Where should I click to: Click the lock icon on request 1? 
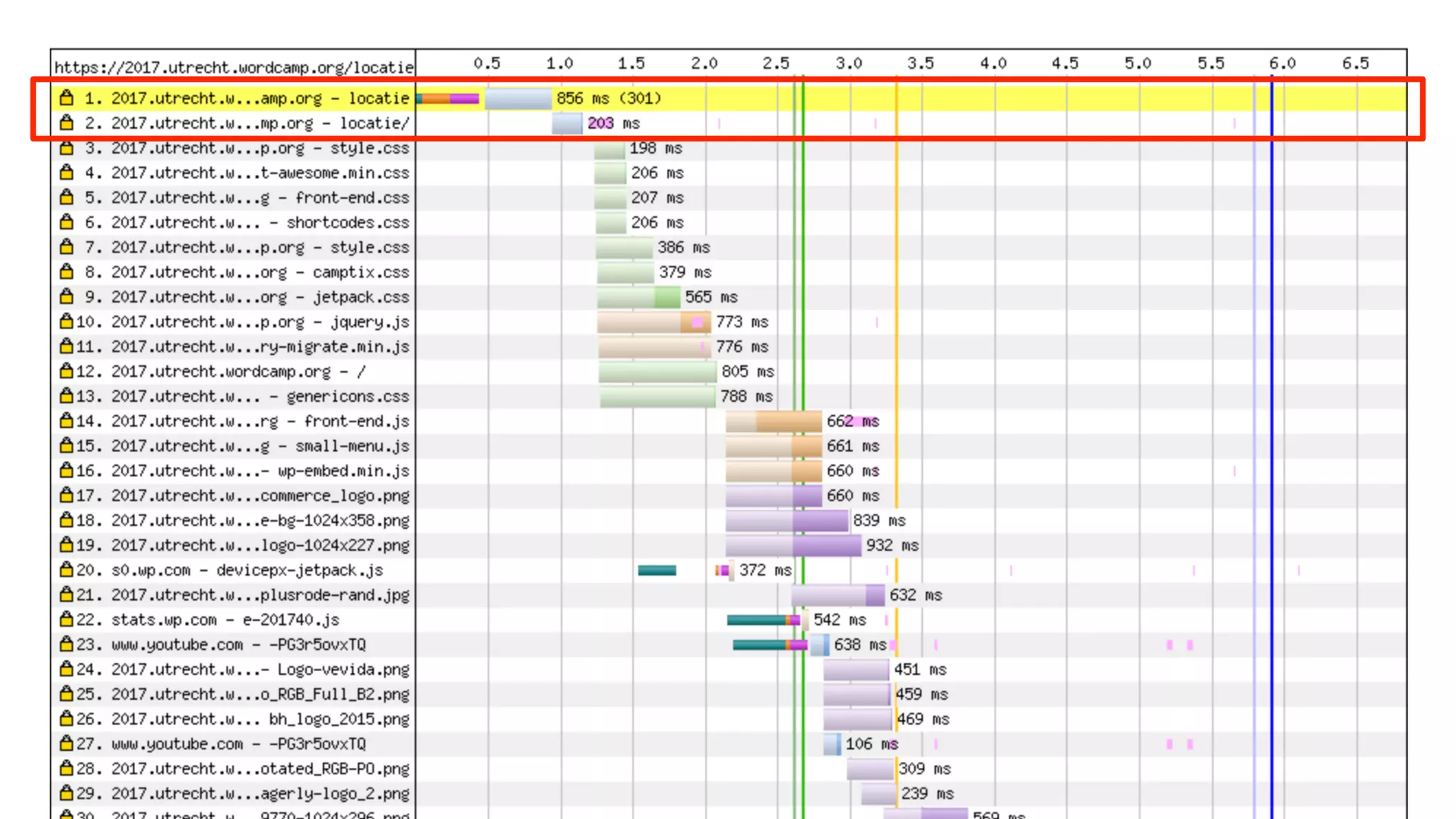[x=67, y=98]
